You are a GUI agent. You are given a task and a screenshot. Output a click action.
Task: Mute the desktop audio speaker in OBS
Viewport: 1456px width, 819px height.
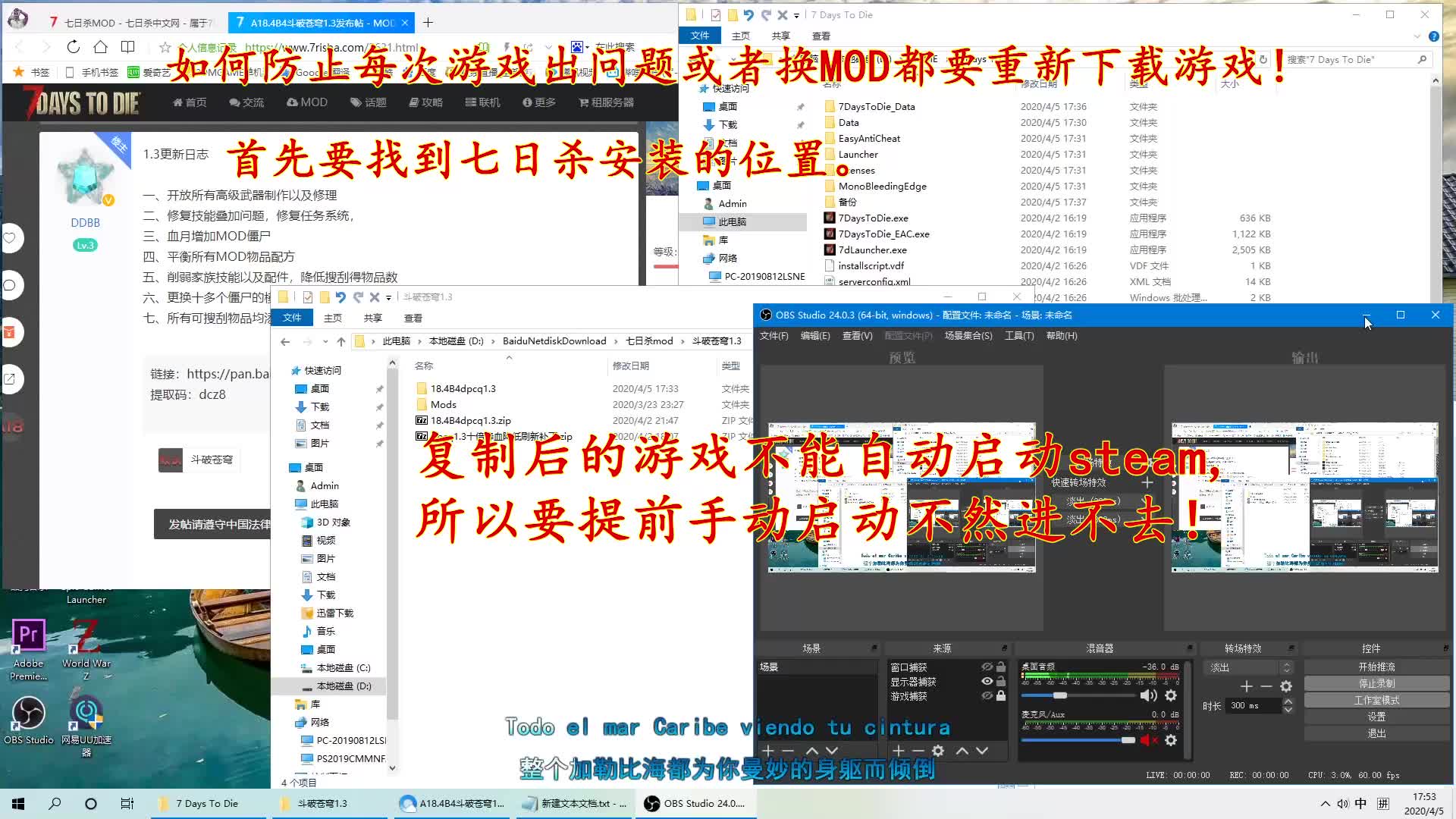point(1148,695)
